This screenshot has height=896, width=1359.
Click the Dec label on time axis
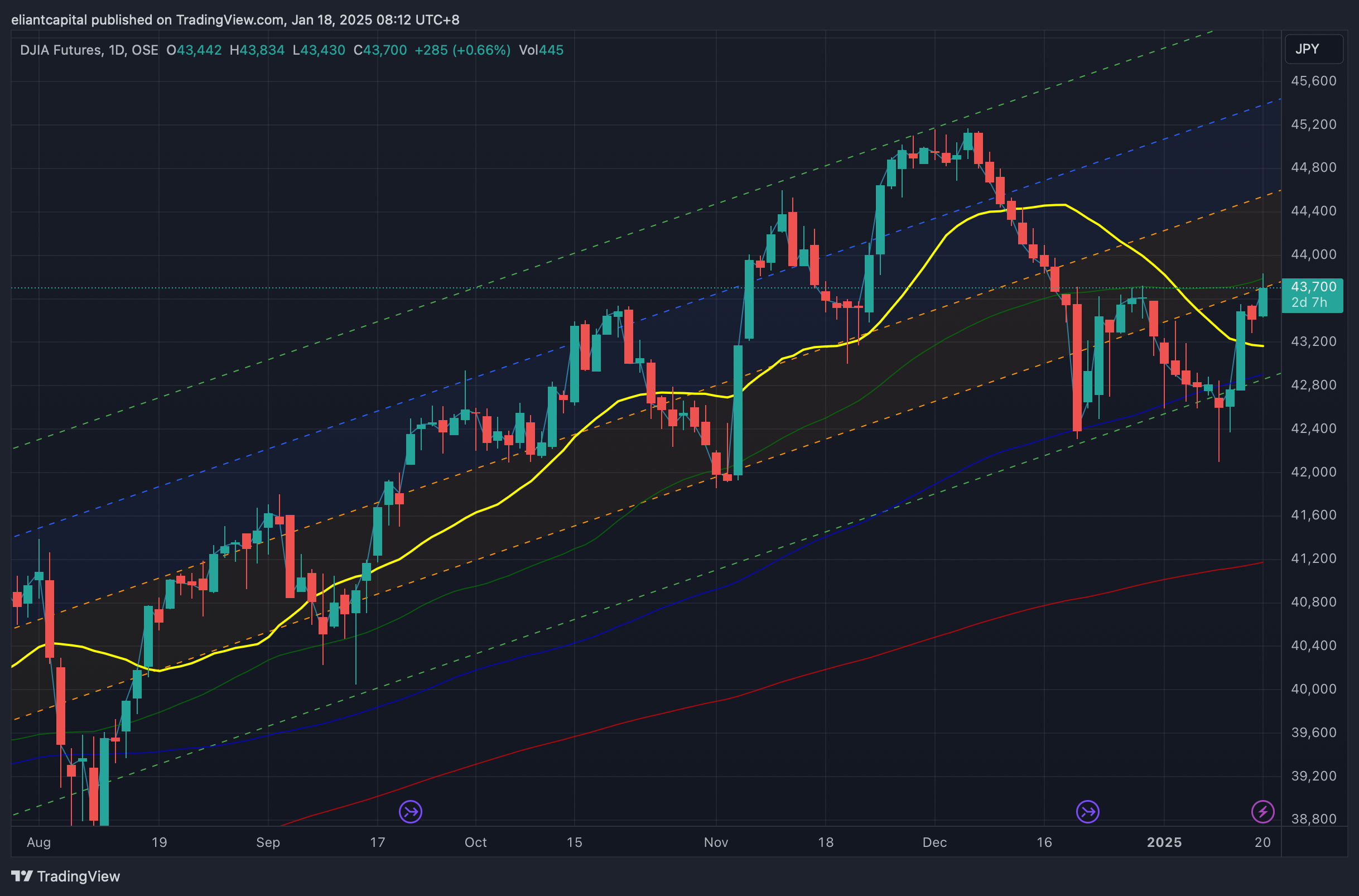pyautogui.click(x=934, y=842)
